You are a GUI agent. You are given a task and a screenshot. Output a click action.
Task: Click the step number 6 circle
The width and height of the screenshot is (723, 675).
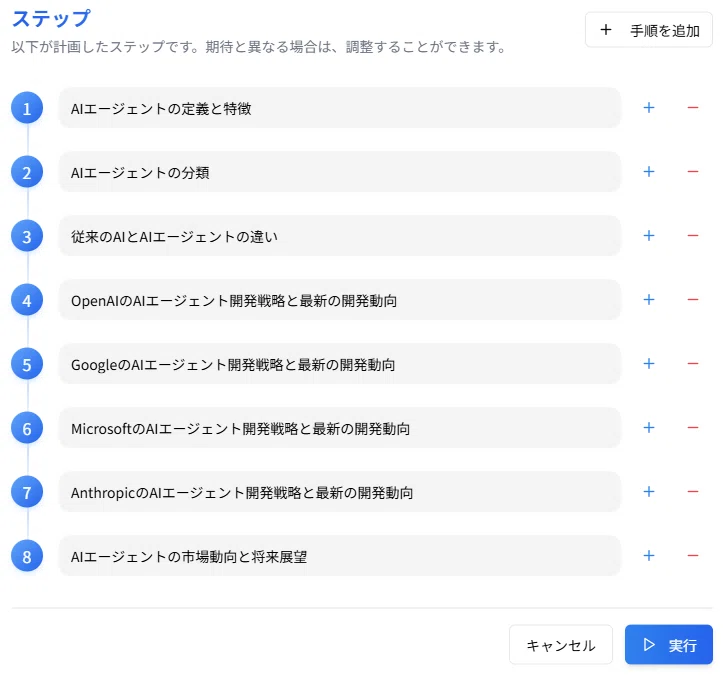pos(27,428)
